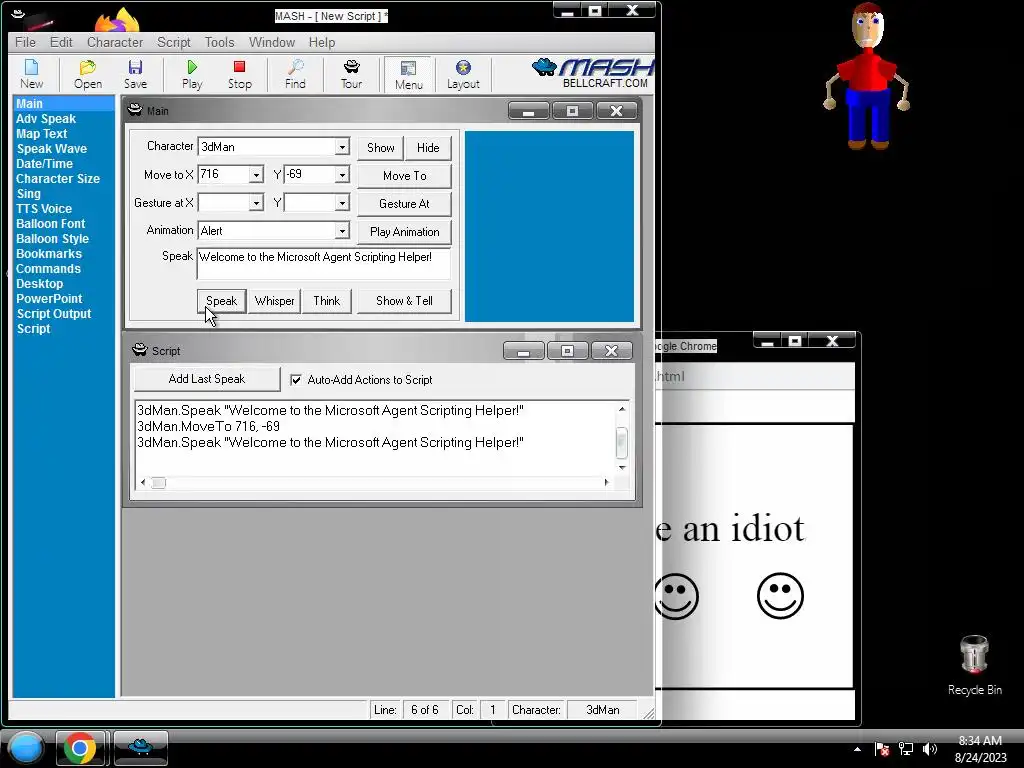Open the Find tool in toolbar
This screenshot has width=1024, height=768.
click(295, 74)
